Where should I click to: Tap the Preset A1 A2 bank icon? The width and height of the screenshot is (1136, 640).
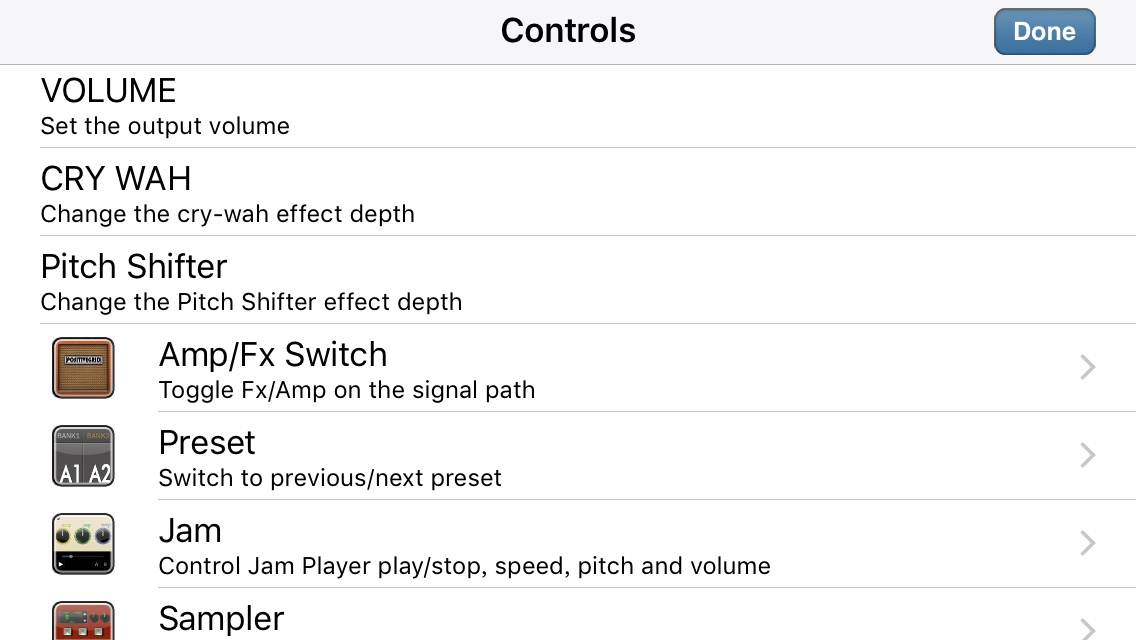(83, 456)
